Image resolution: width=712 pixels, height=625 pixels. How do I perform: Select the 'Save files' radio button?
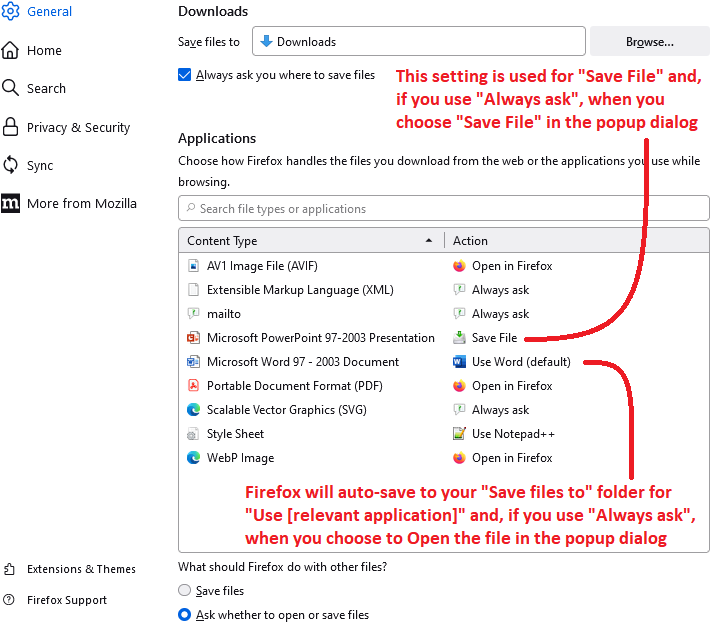184,590
